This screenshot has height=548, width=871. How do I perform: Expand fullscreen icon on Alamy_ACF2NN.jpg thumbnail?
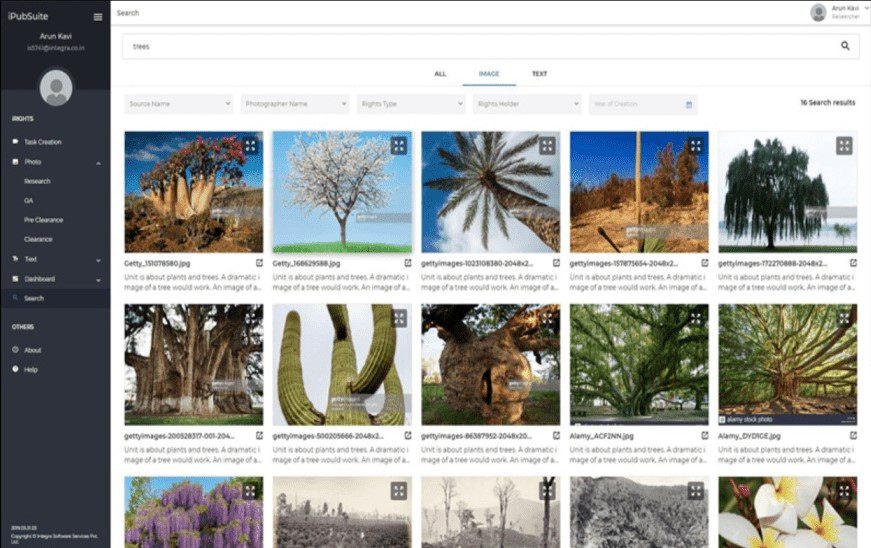(x=695, y=318)
